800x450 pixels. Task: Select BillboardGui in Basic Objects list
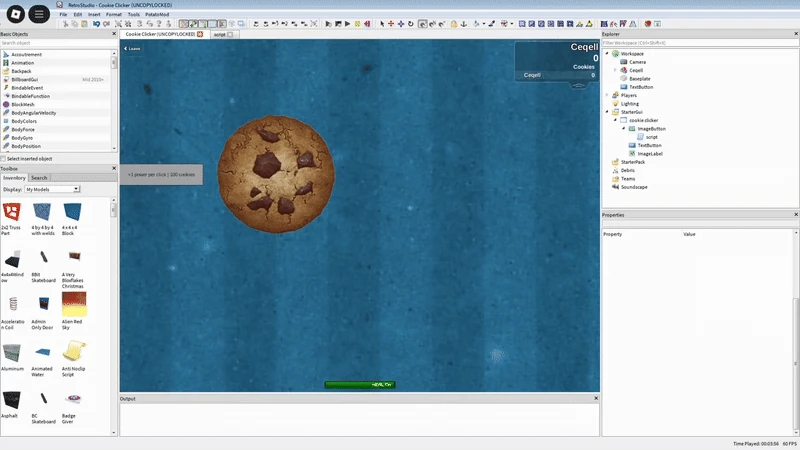24,80
